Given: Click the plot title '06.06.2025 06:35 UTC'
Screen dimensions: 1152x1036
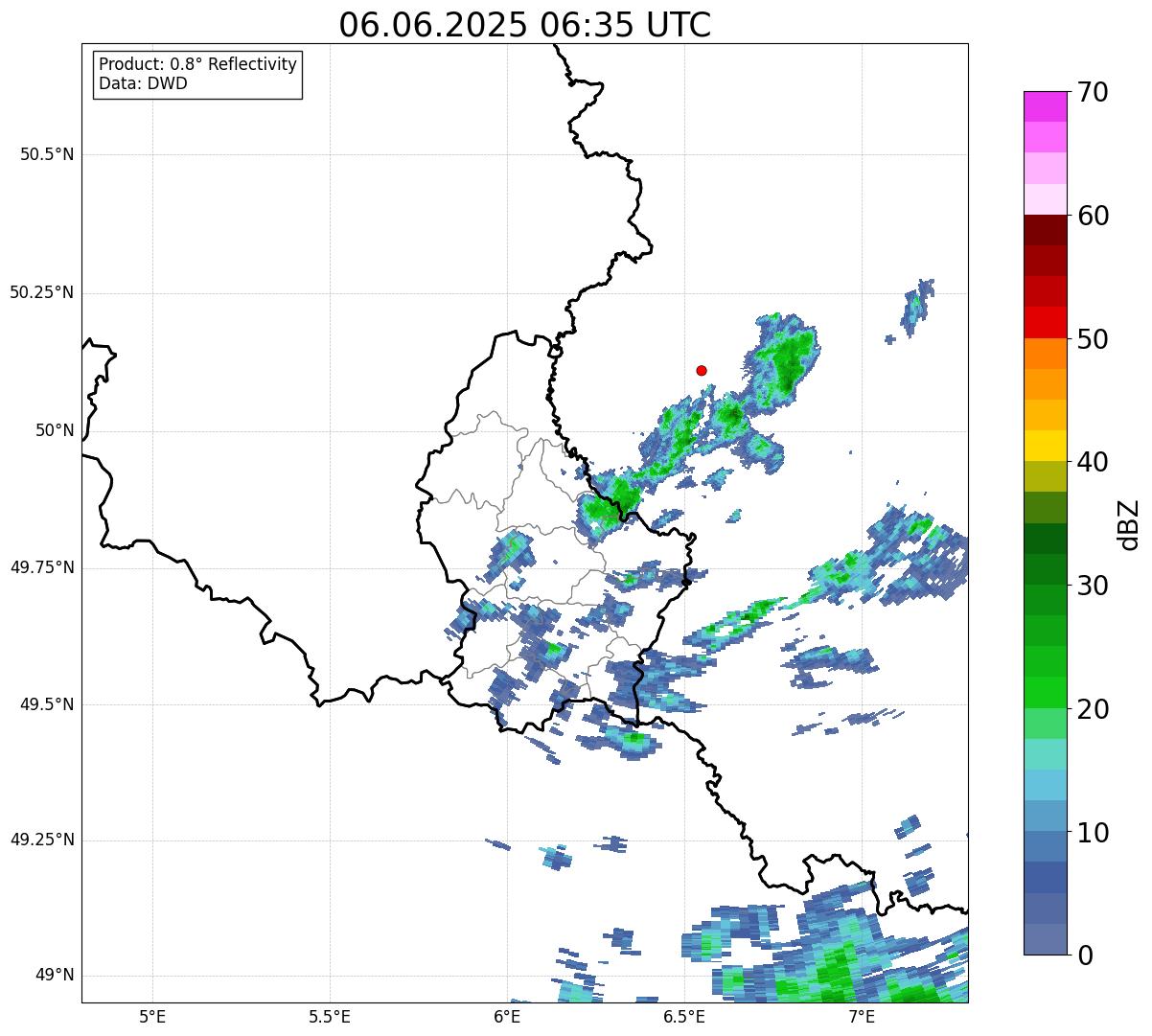Looking at the screenshot, I should [x=525, y=25].
